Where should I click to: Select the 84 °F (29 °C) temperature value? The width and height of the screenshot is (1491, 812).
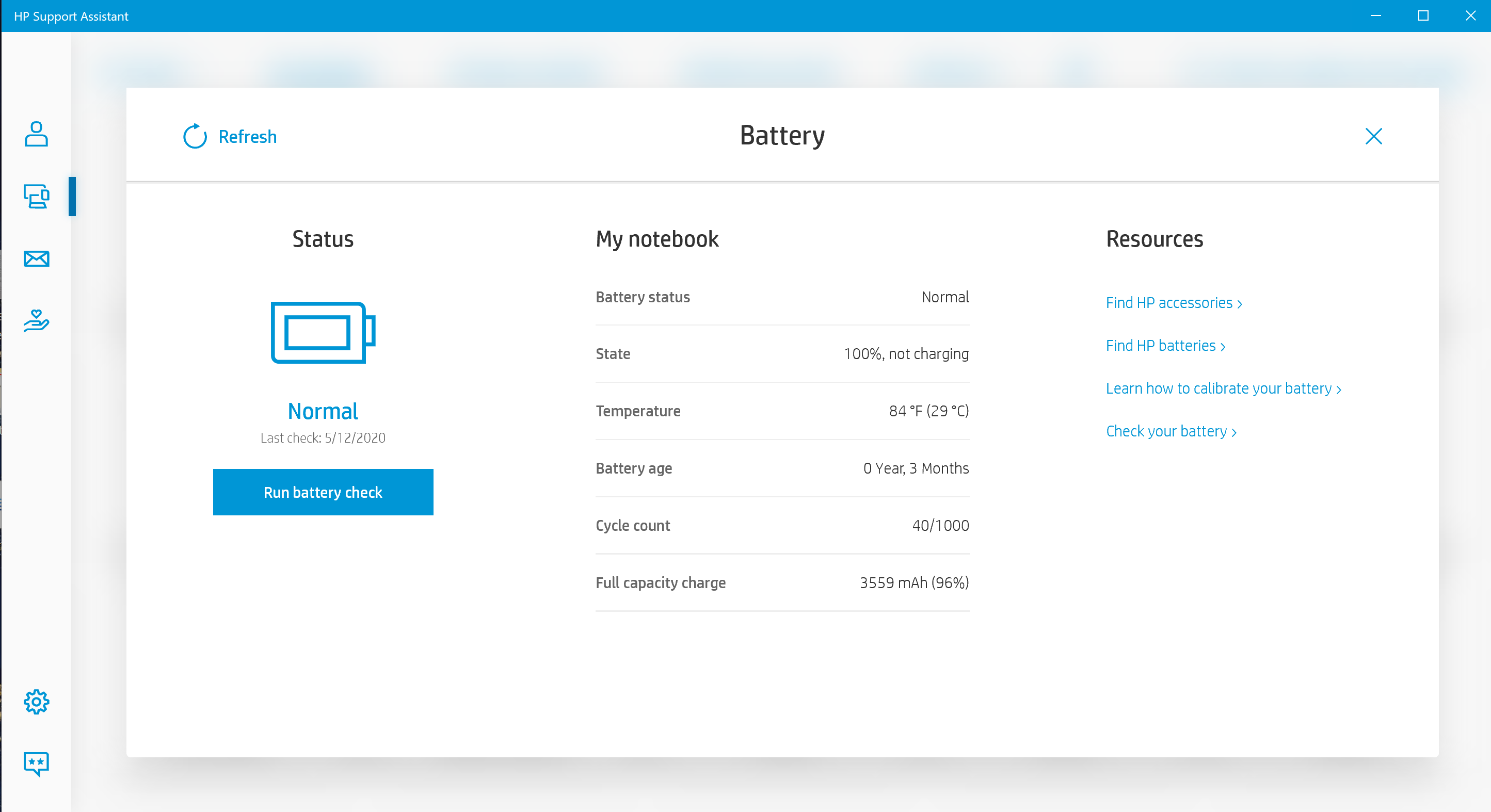(929, 411)
